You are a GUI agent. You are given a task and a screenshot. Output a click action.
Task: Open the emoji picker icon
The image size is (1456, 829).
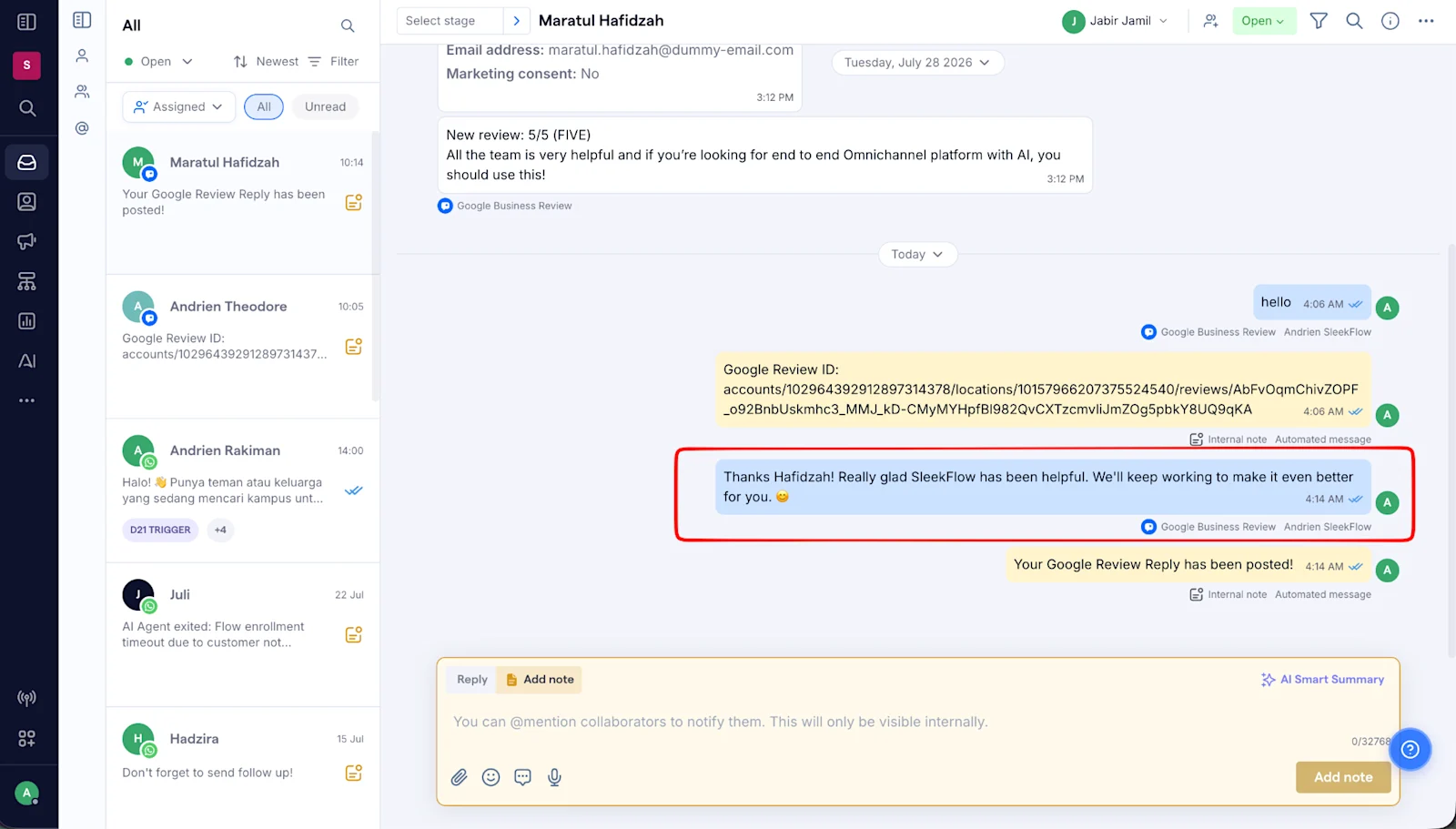(x=491, y=777)
